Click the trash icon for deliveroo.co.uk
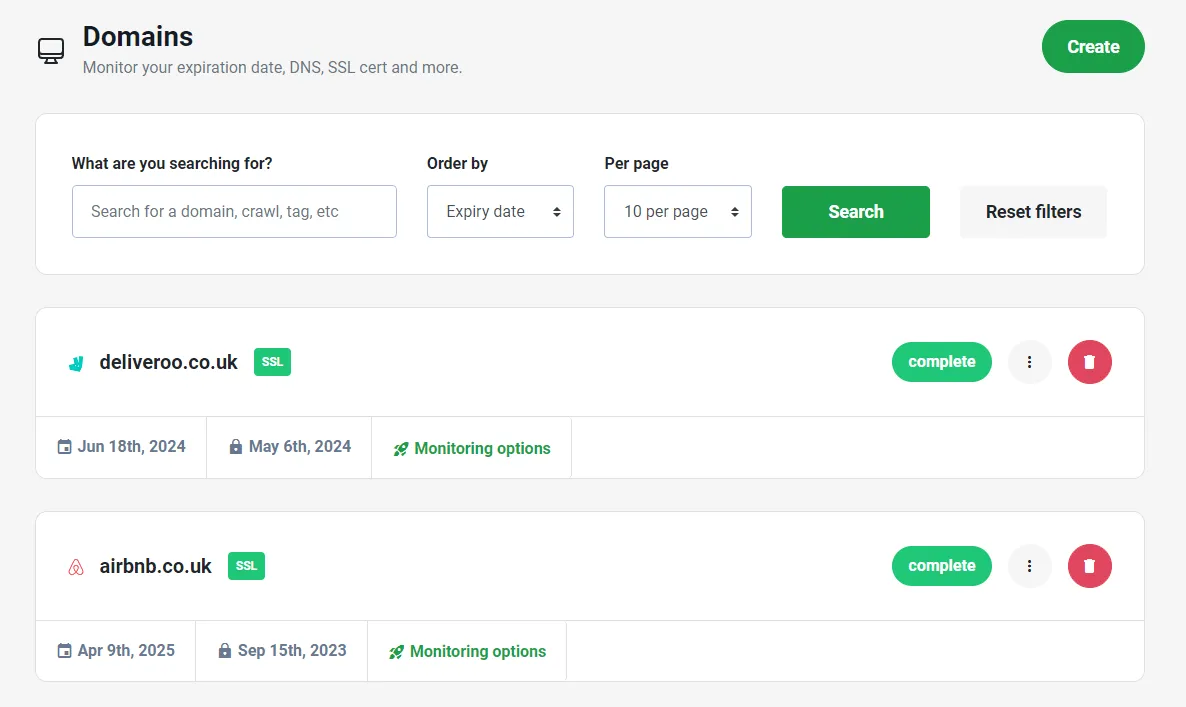Screen dimensions: 1186x707 click(x=1089, y=362)
